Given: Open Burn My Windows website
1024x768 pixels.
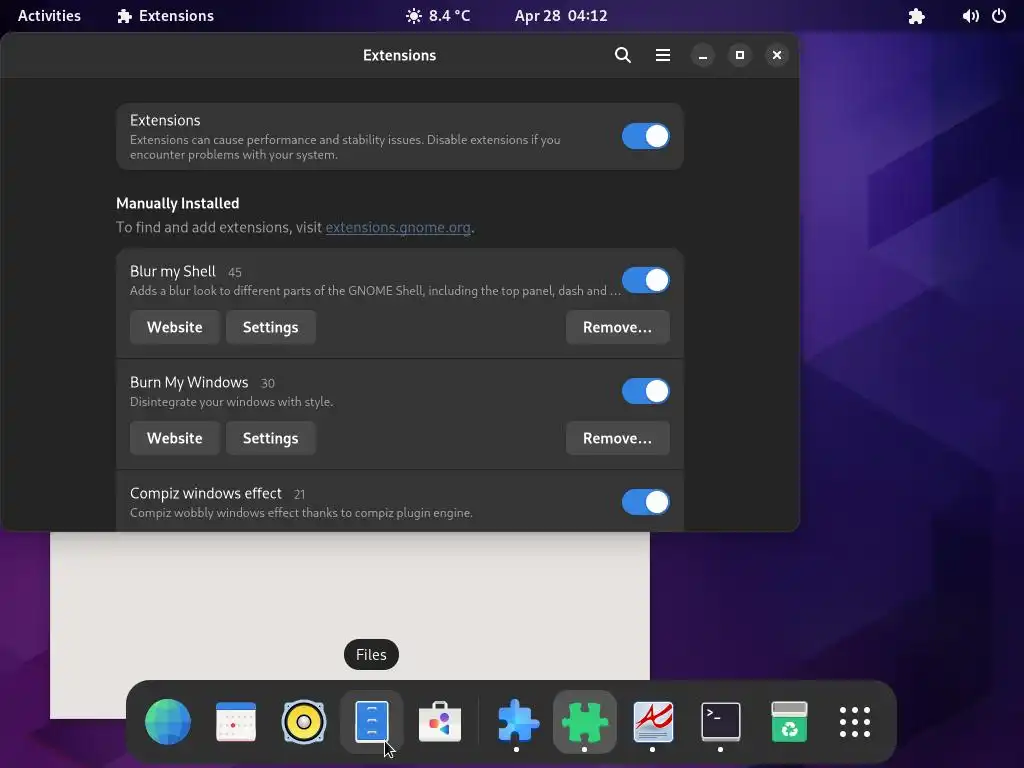Looking at the screenshot, I should (x=174, y=438).
